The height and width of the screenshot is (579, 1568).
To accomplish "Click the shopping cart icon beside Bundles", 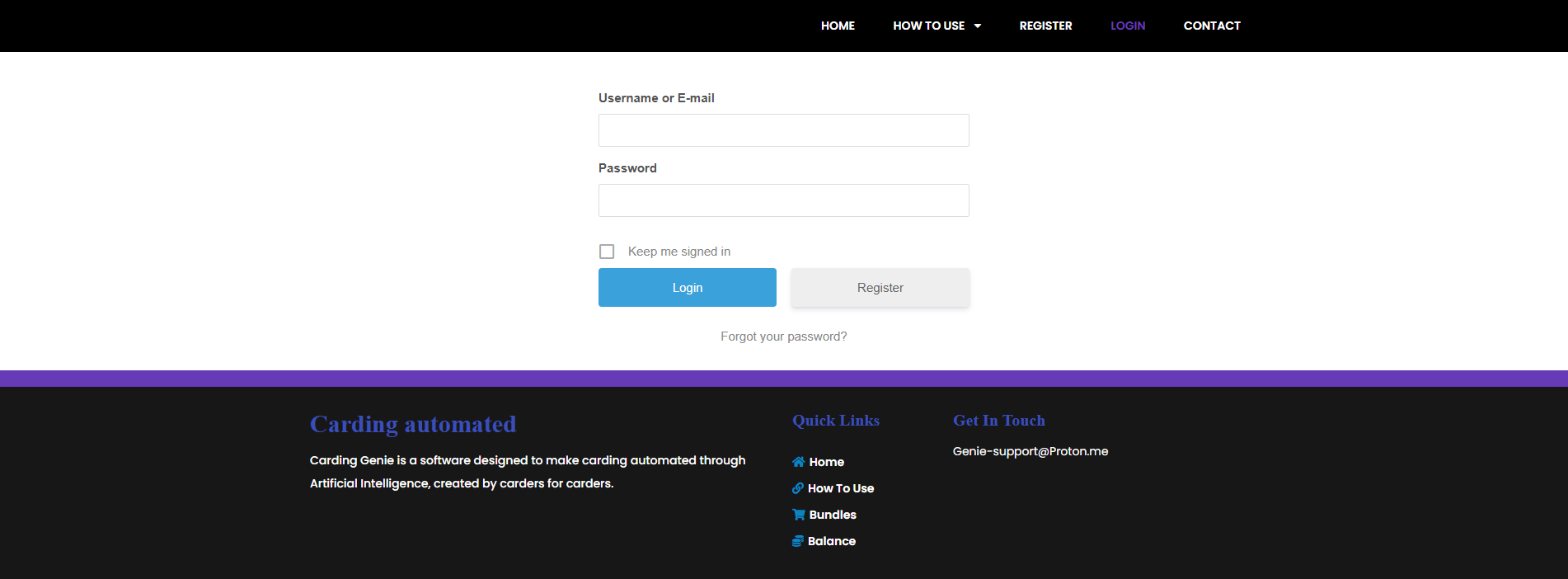I will tap(798, 515).
